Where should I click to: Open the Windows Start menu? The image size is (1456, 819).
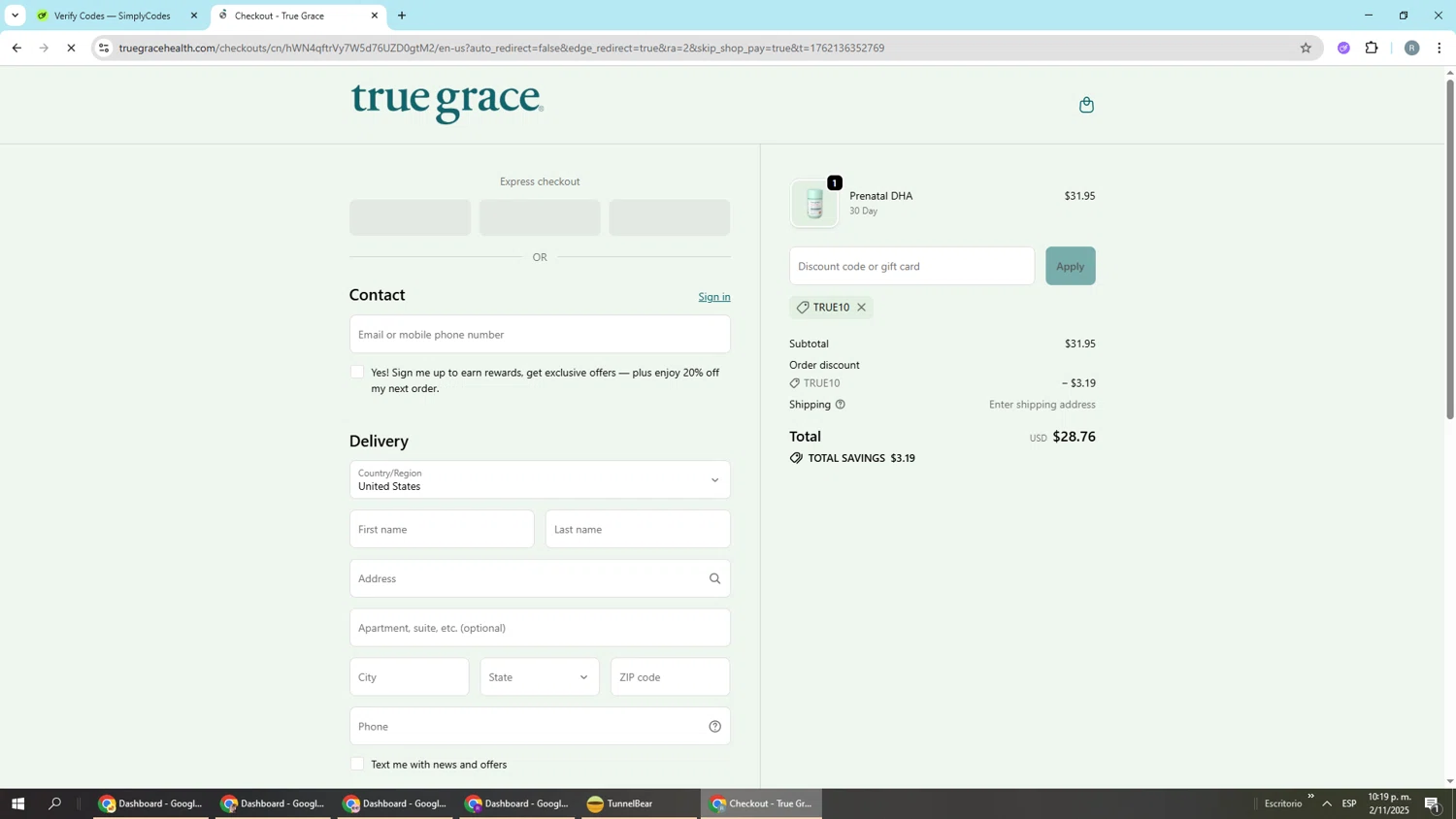pyautogui.click(x=17, y=803)
